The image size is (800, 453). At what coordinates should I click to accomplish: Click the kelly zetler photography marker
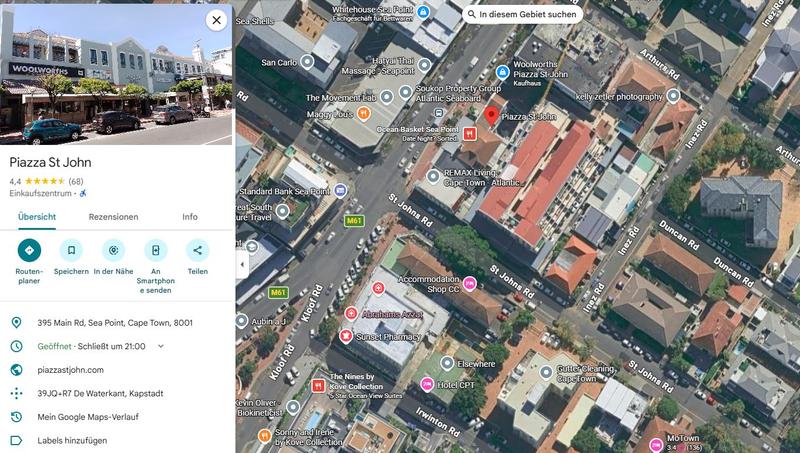coord(673,96)
